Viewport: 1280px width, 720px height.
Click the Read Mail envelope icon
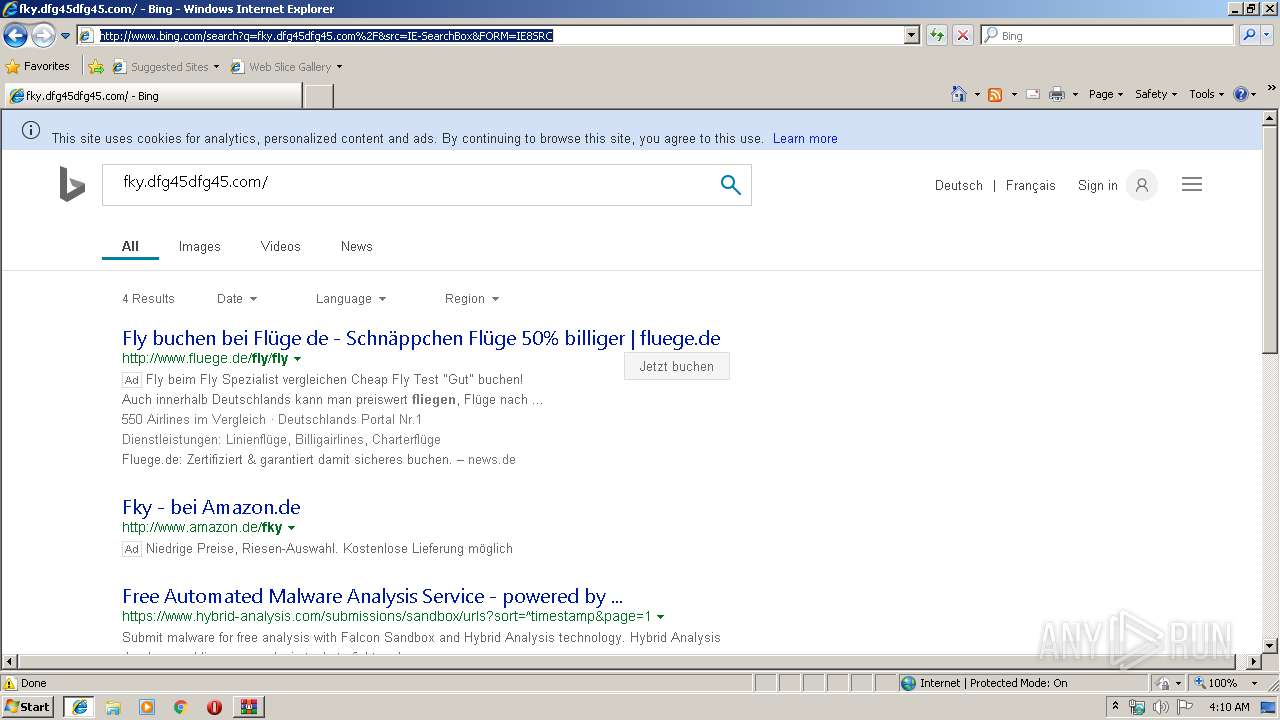click(1033, 94)
